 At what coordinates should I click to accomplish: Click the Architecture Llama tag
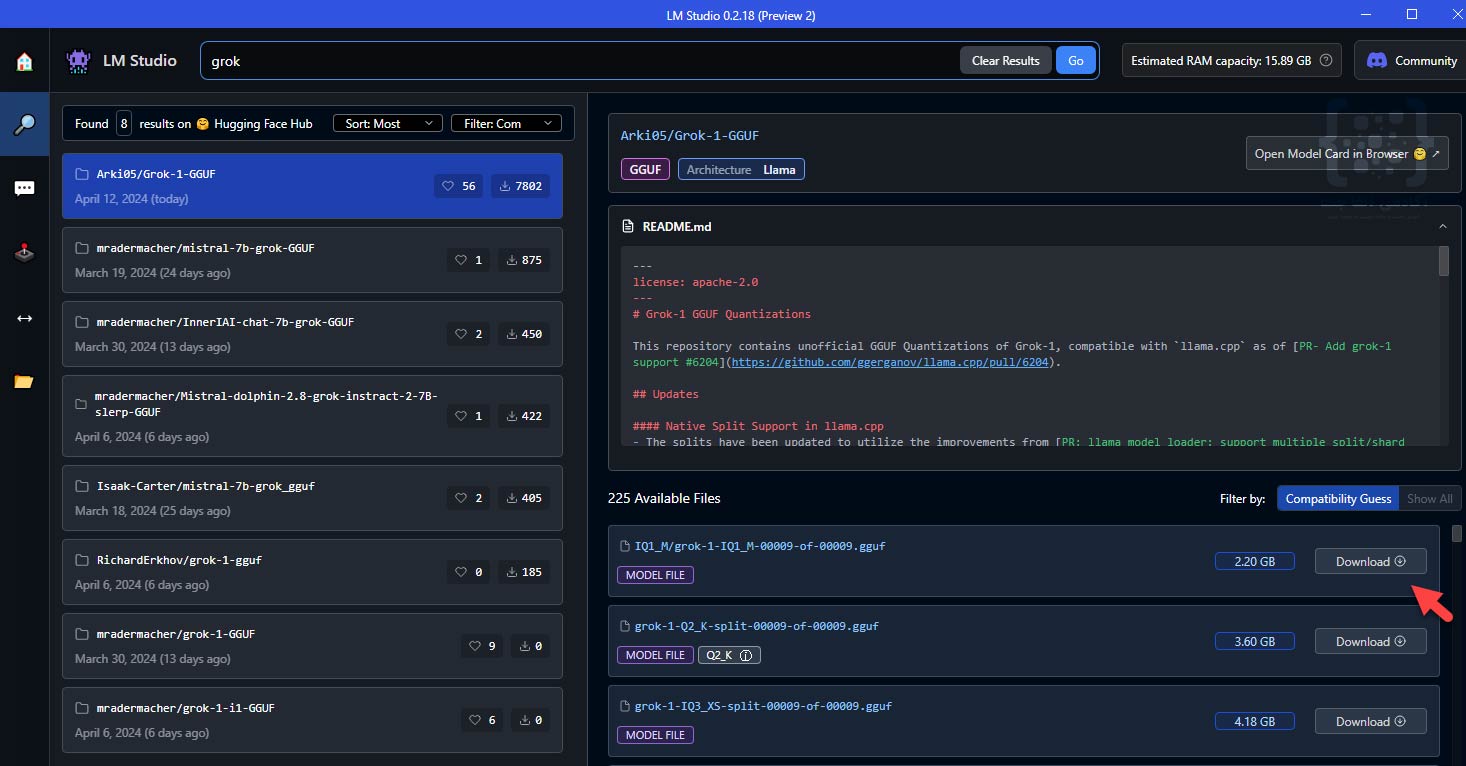click(741, 170)
